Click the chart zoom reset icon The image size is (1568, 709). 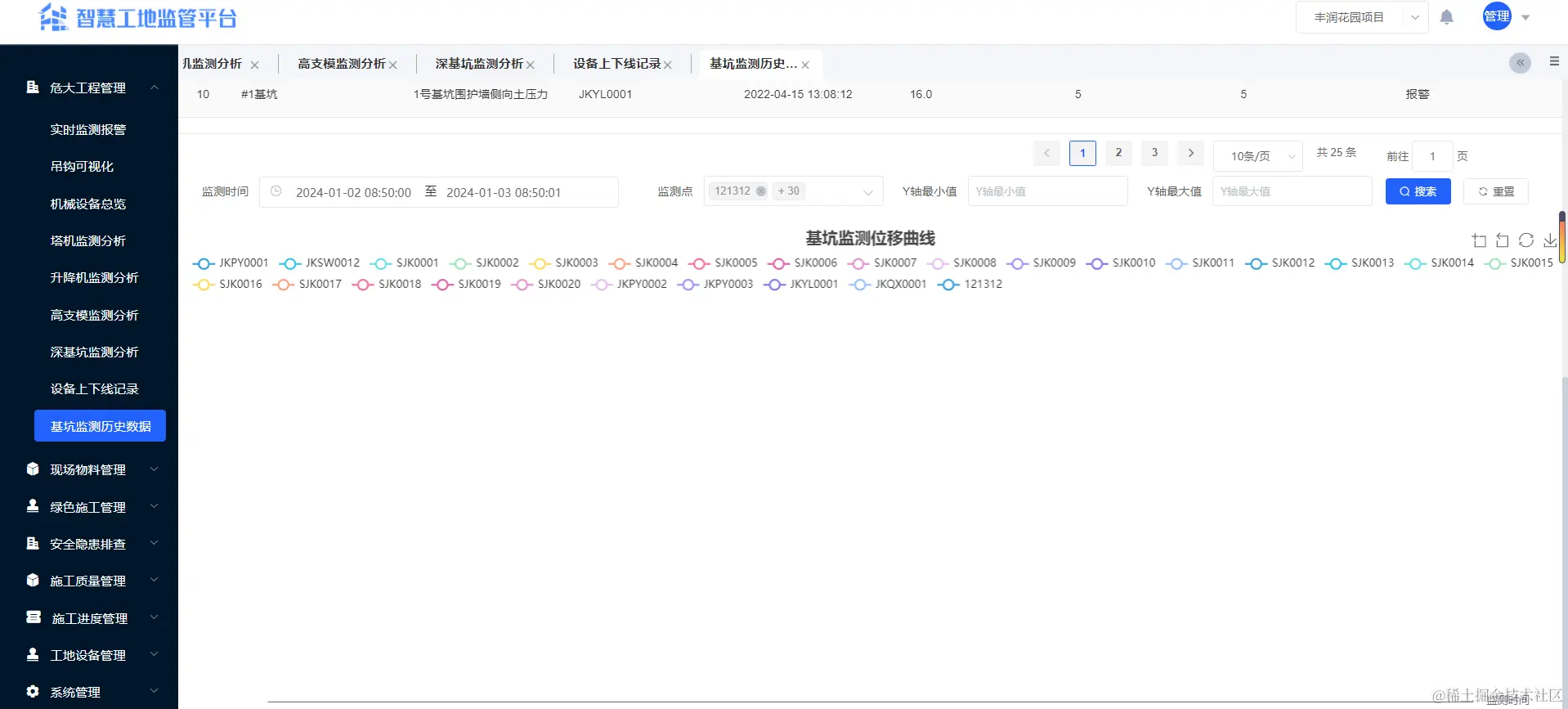[1503, 240]
